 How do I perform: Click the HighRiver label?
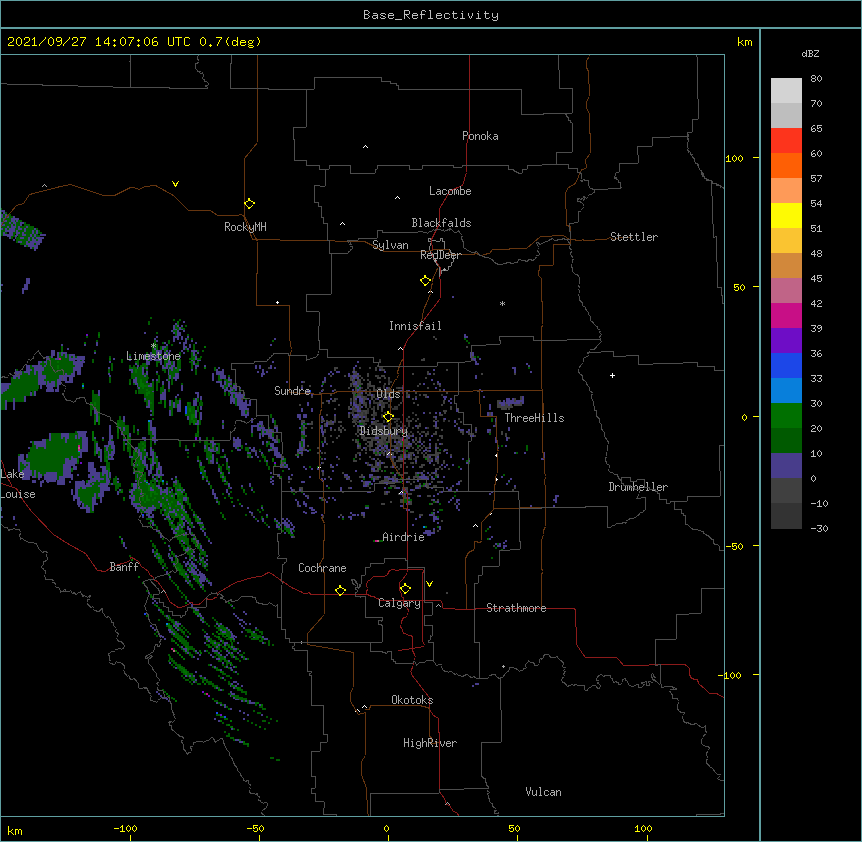point(430,743)
